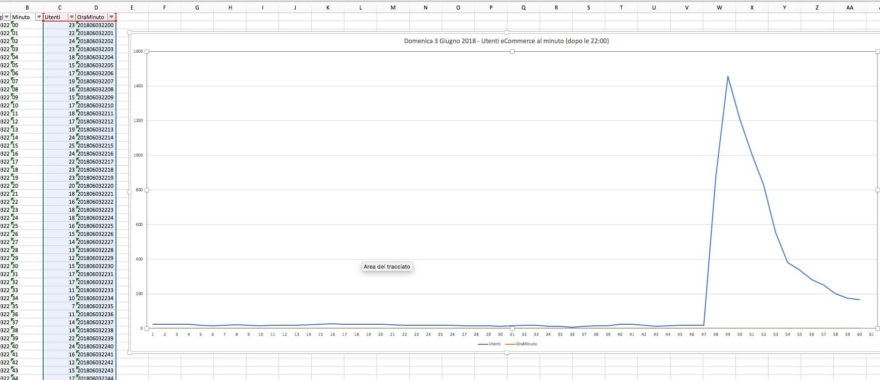Select the OraMinuto legend entry in chart

(521, 344)
